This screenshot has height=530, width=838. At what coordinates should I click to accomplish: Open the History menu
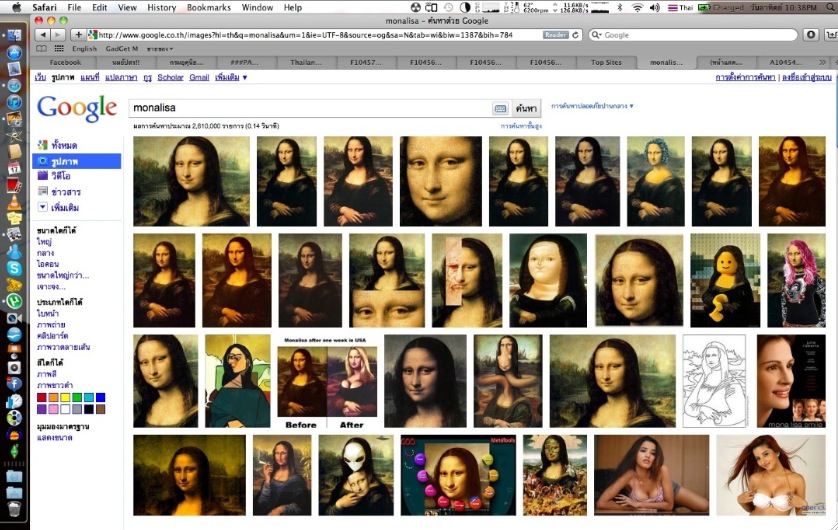coord(161,7)
